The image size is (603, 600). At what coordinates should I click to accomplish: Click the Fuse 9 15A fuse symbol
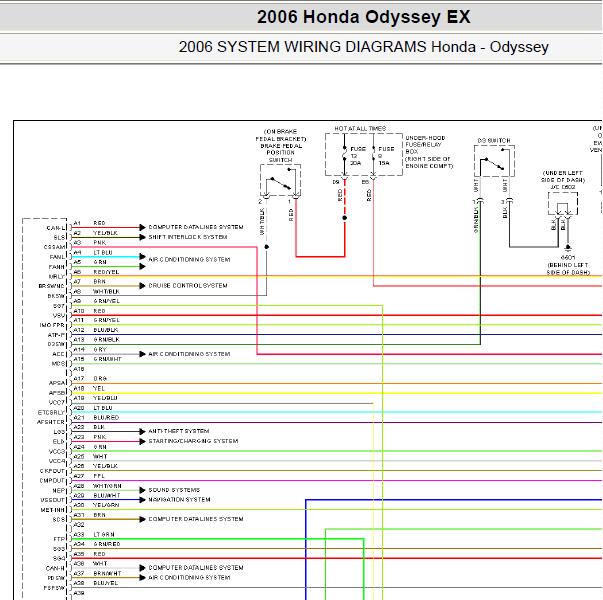[x=373, y=155]
